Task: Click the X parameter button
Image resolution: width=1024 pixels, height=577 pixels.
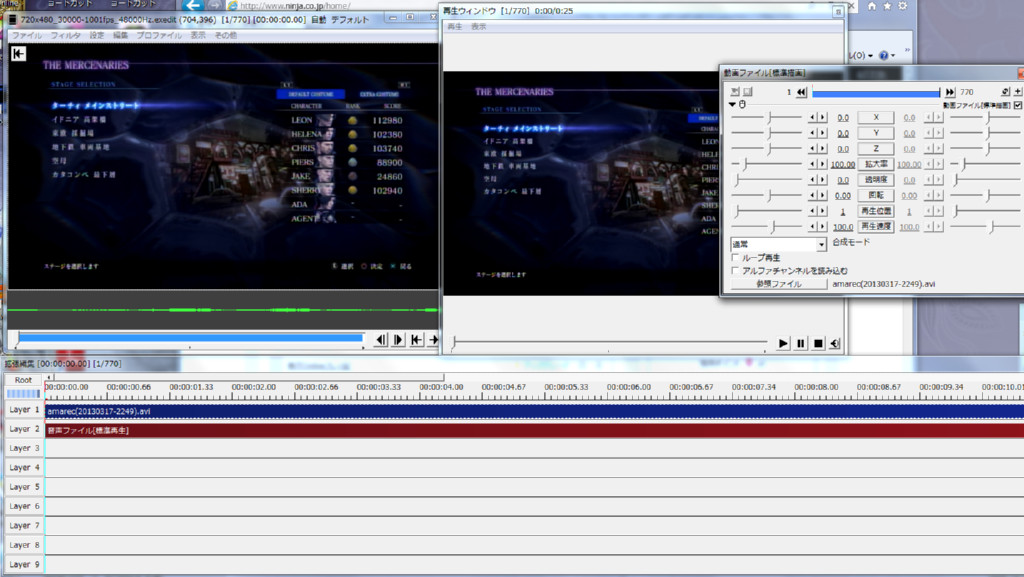Action: coord(876,117)
